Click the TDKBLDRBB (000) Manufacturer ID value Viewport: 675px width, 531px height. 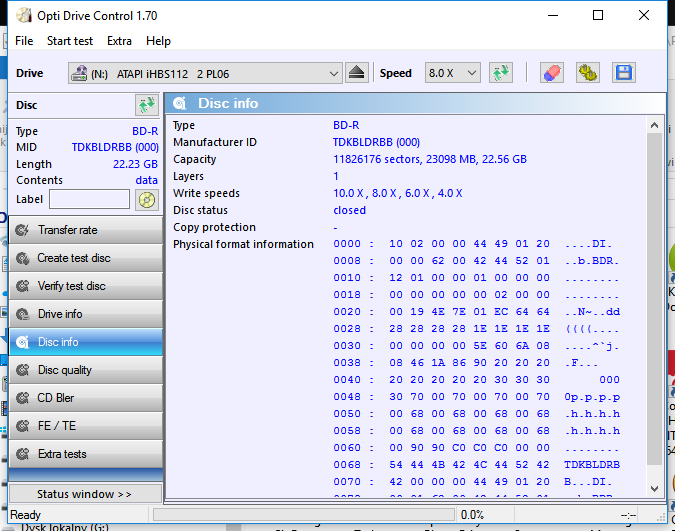[x=376, y=142]
